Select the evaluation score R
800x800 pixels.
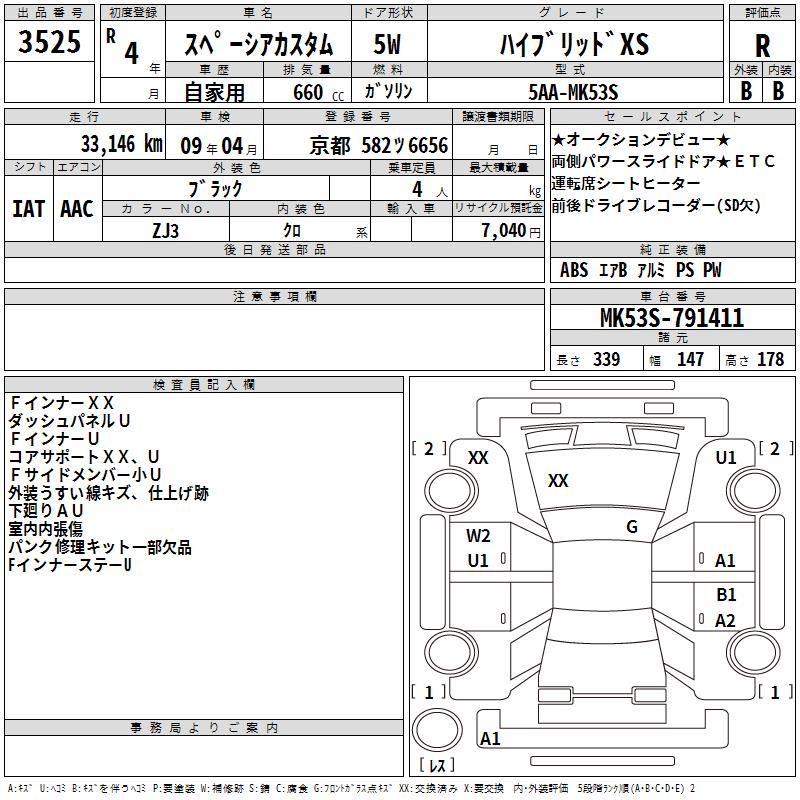pos(762,45)
